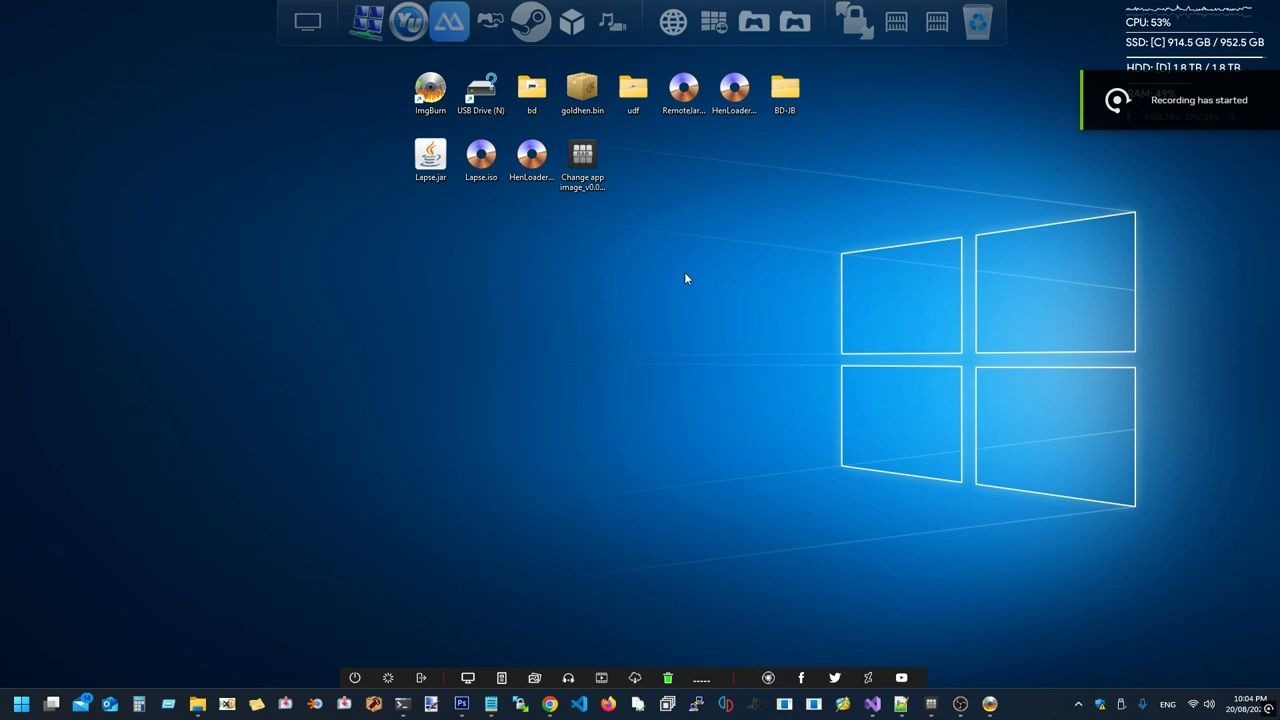This screenshot has width=1280, height=720.
Task: Click the microphone icon in system tray
Action: pos(1142,704)
